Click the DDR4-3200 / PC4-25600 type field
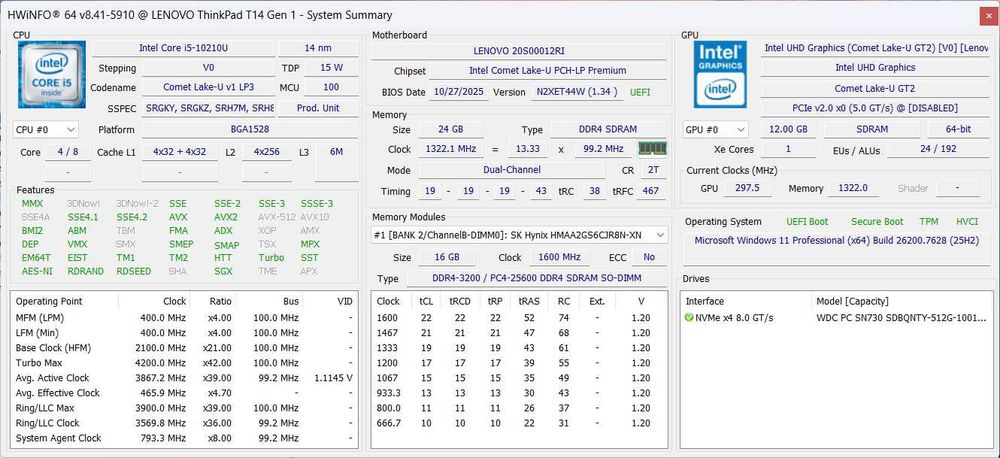Screen dimensions: 1000x458 [x=537, y=279]
